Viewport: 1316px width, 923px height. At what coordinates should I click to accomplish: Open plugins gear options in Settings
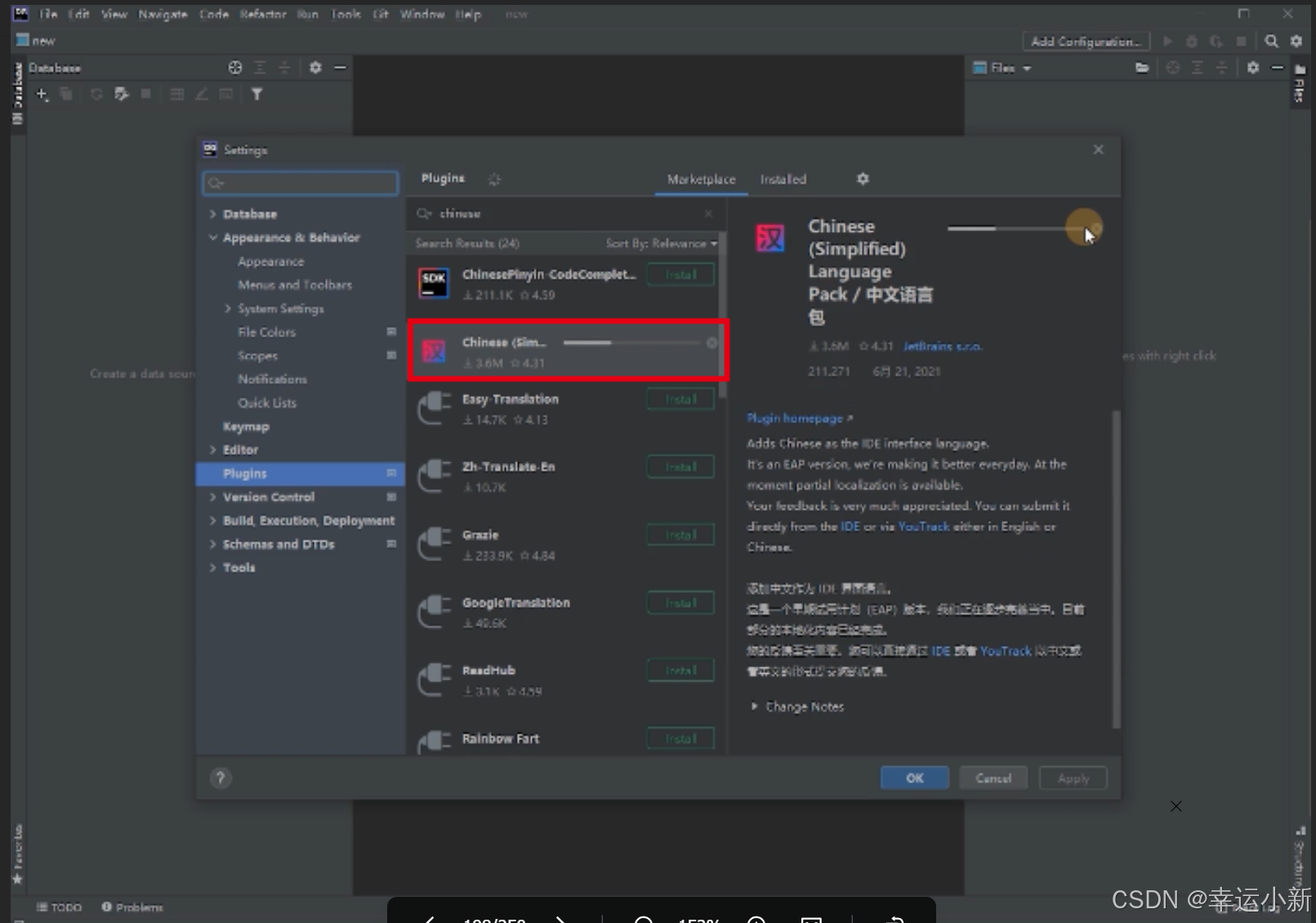(x=863, y=179)
